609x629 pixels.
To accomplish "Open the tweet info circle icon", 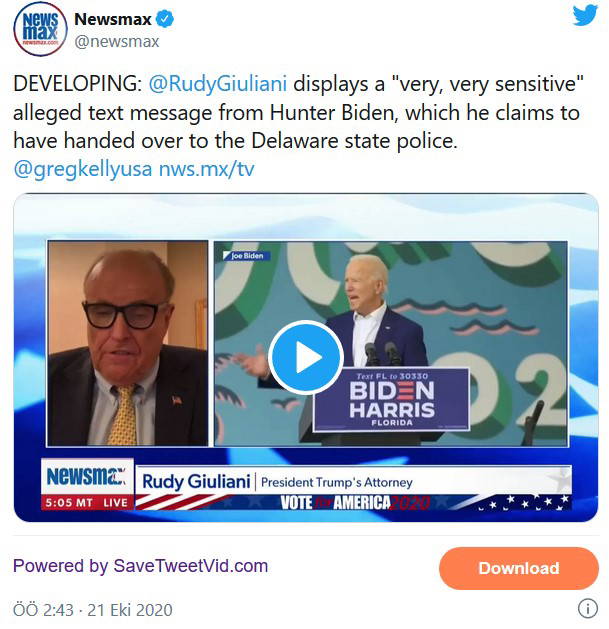I will tap(588, 608).
